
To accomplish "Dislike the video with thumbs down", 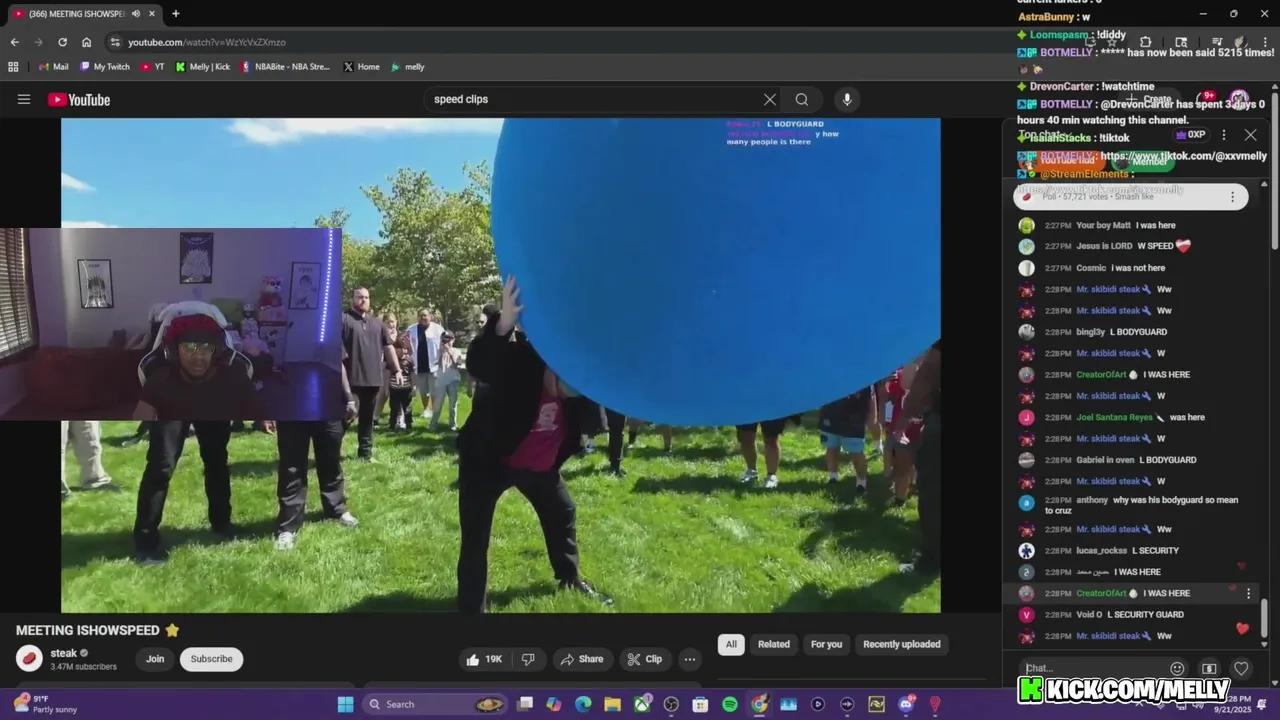I will [528, 659].
